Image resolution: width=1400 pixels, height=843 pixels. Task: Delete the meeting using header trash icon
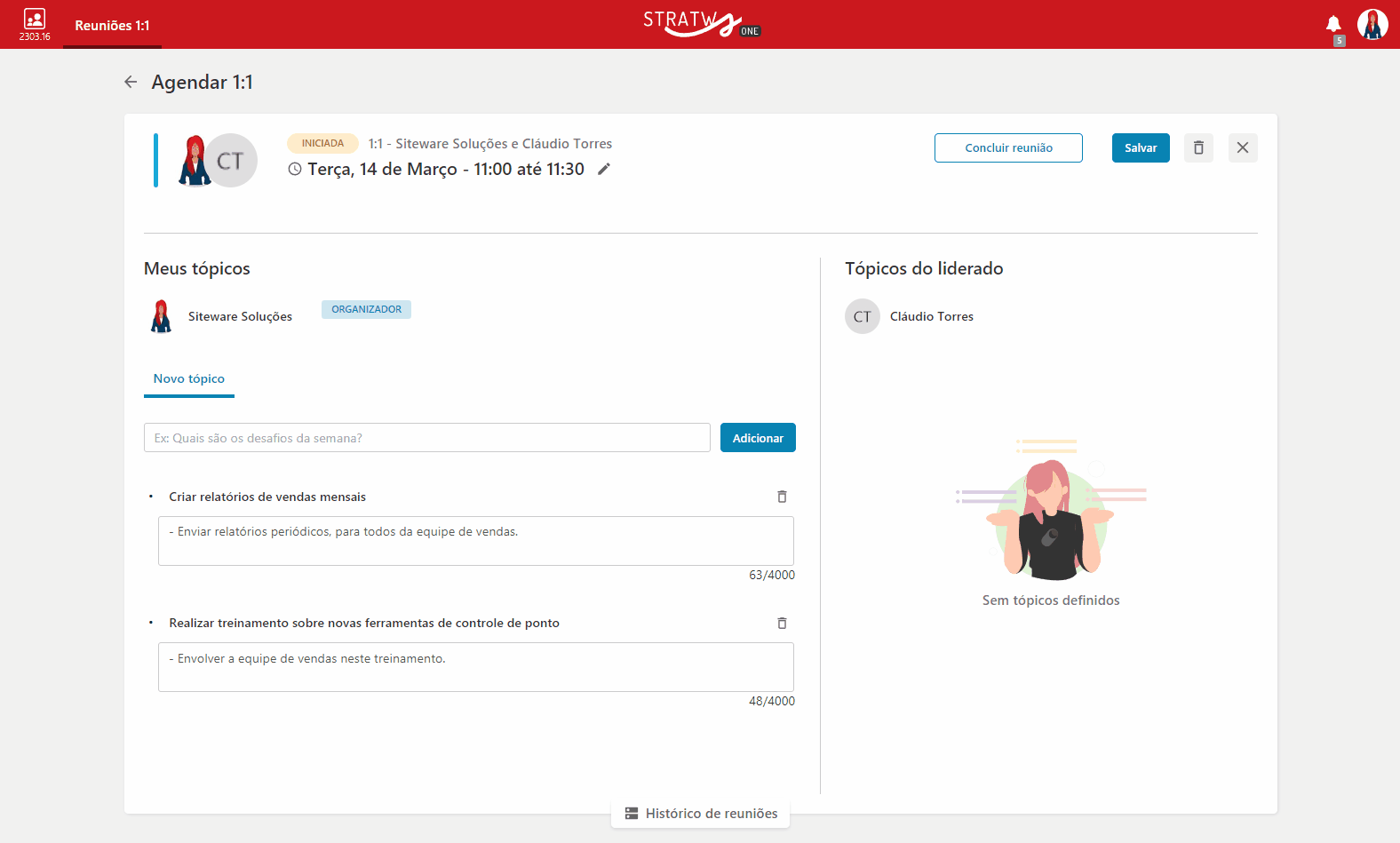click(1198, 147)
